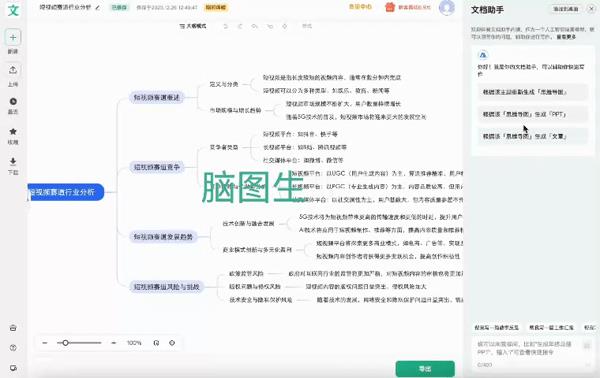Click the document assistant avatar icon
This screenshot has width=600, height=378.
click(x=483, y=55)
